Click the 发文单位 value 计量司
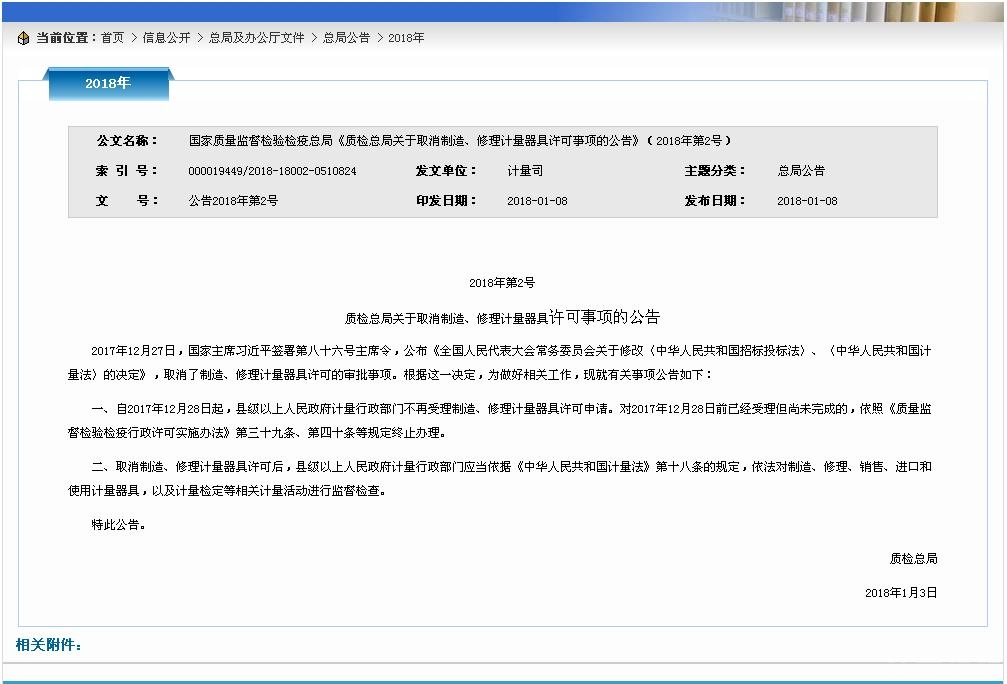Screen dimensions: 1007x684 tap(524, 171)
